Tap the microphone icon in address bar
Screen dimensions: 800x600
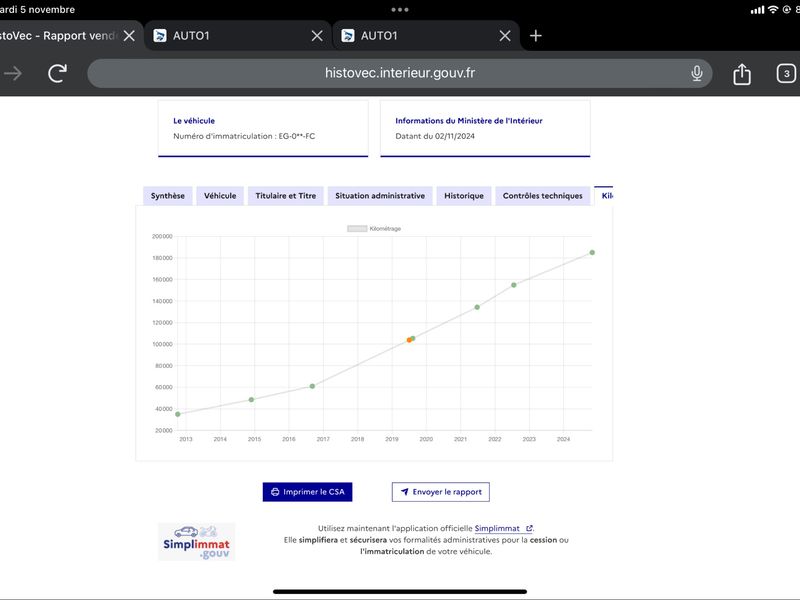pyautogui.click(x=696, y=73)
